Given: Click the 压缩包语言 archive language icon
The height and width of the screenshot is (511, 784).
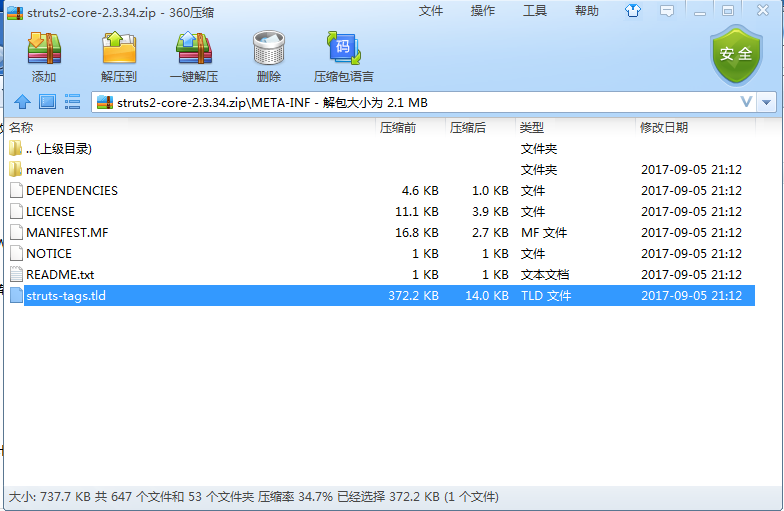Looking at the screenshot, I should coord(344,48).
